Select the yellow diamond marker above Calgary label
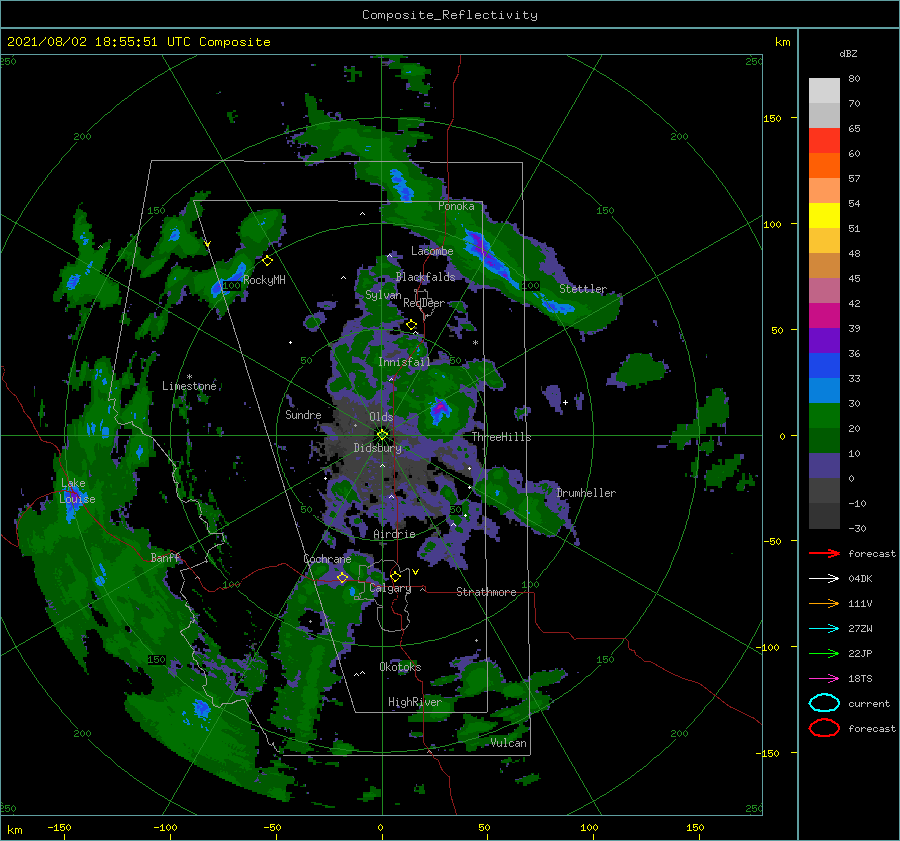 tap(395, 576)
